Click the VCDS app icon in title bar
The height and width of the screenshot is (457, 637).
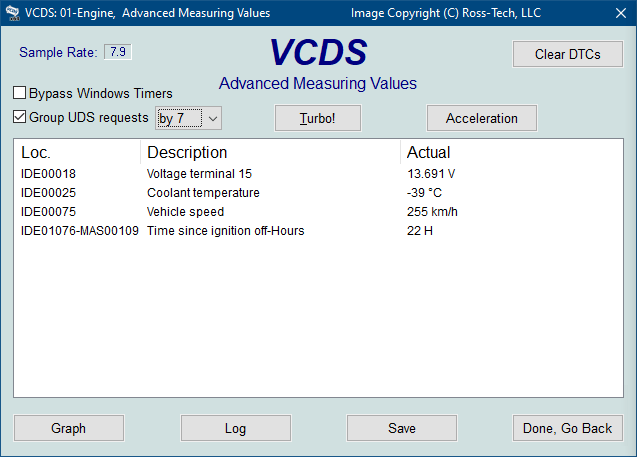[x=13, y=13]
